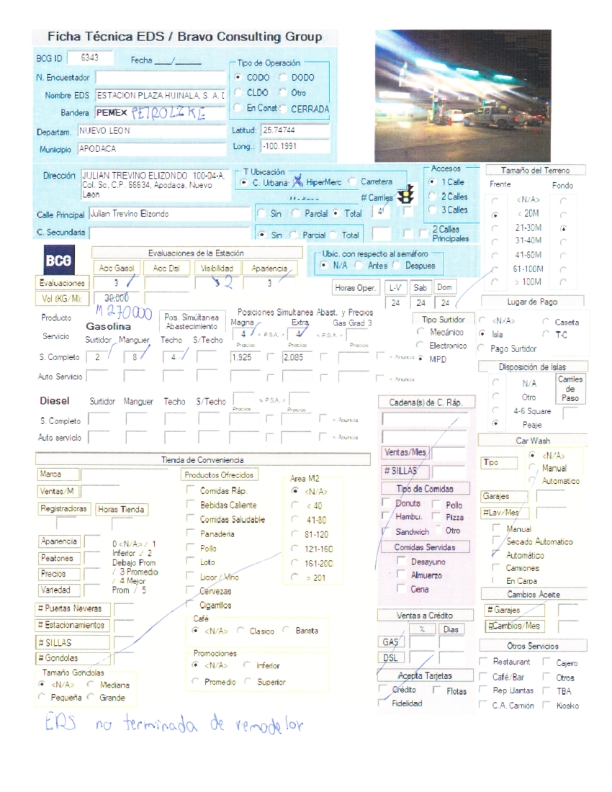This screenshot has height=792, width=612.
Task: Select the CODO operation type
Action: (x=237, y=77)
